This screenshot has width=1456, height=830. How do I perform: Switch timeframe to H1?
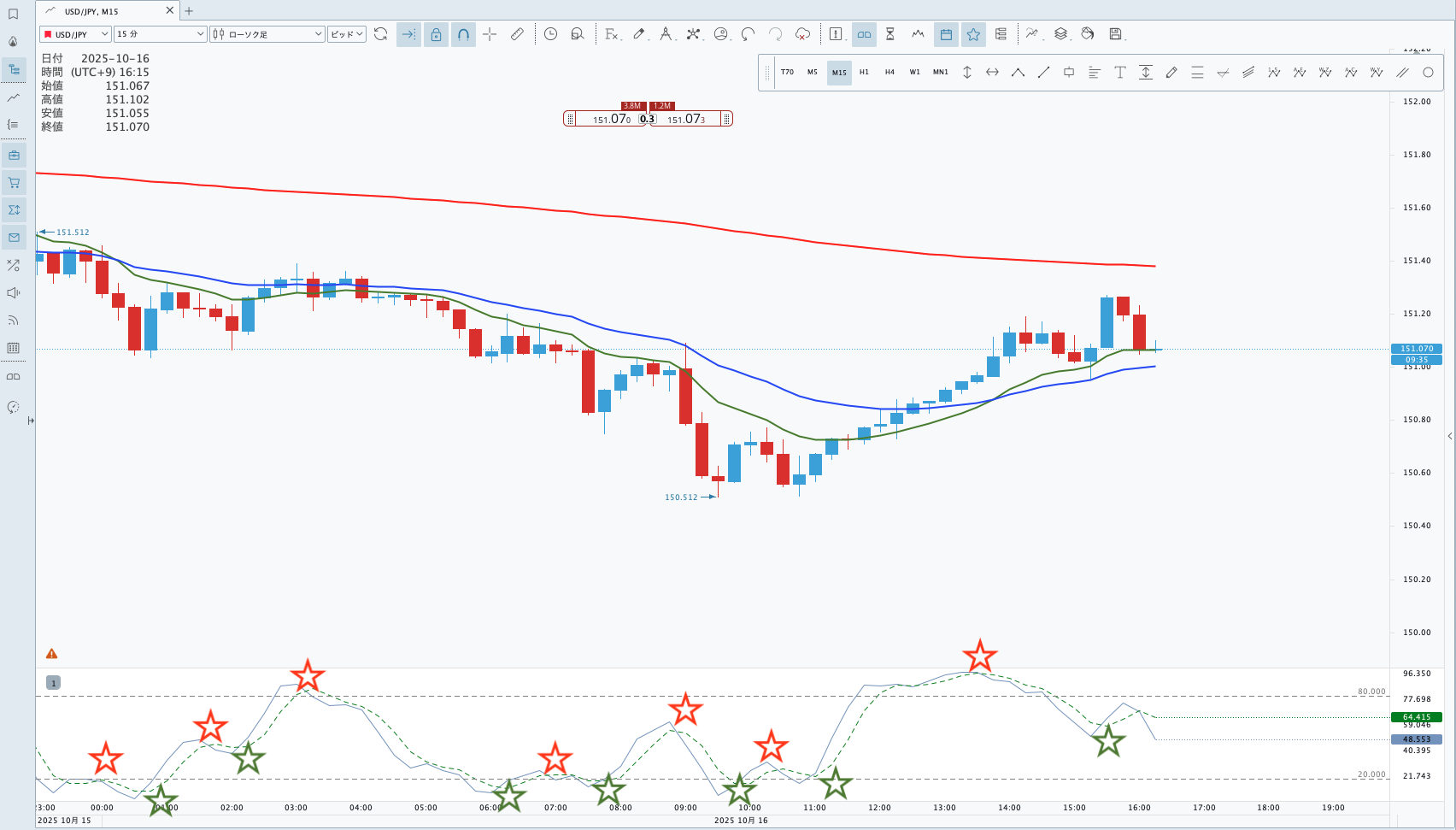coord(864,73)
